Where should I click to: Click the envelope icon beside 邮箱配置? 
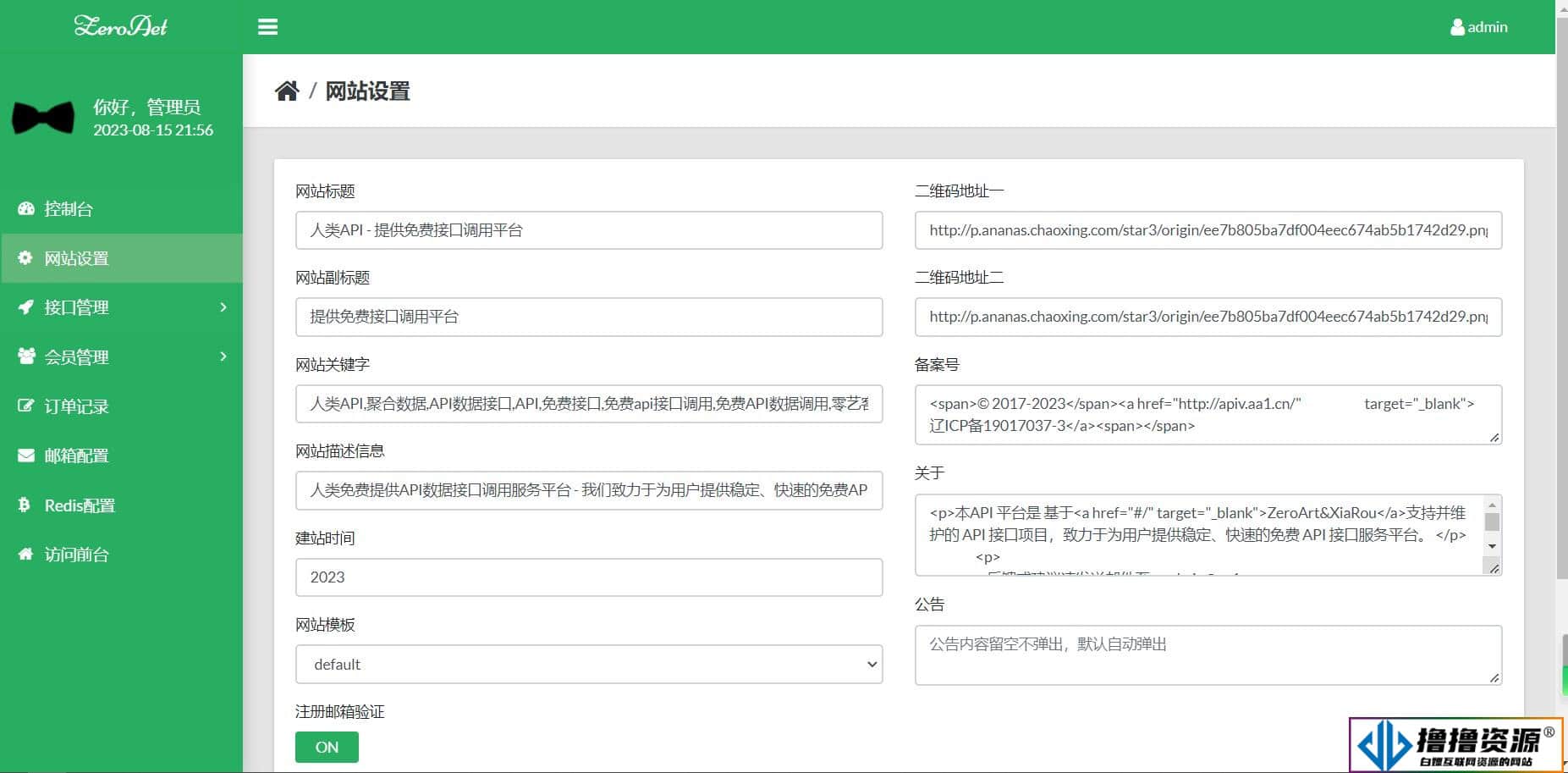coord(26,455)
